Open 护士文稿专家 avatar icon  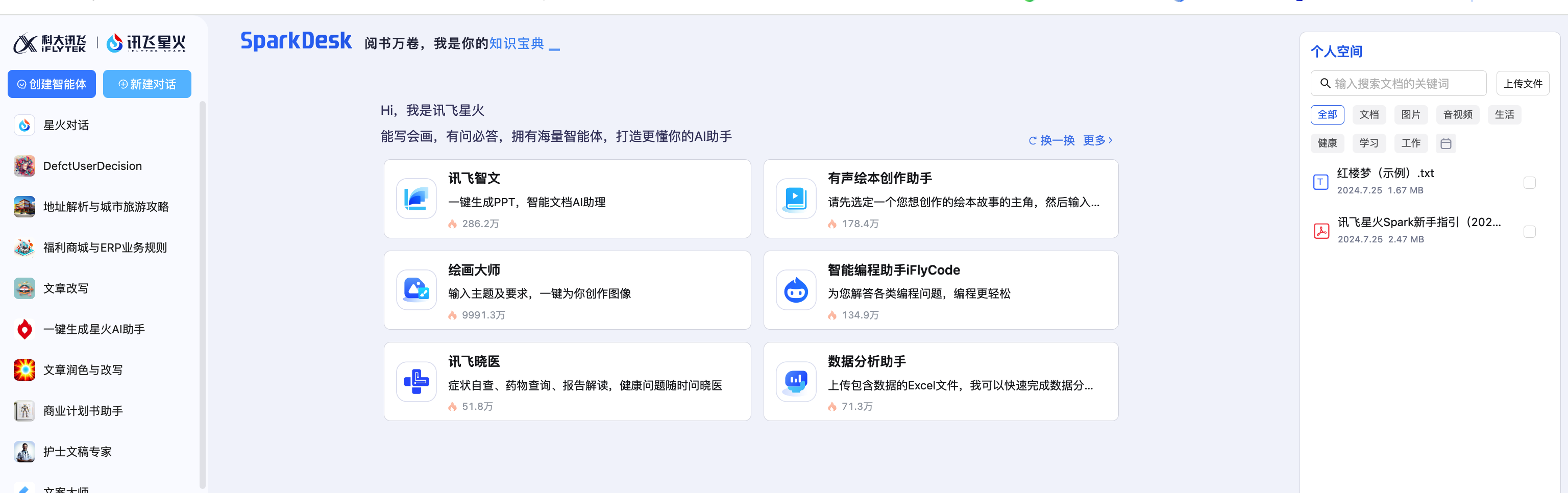click(24, 452)
